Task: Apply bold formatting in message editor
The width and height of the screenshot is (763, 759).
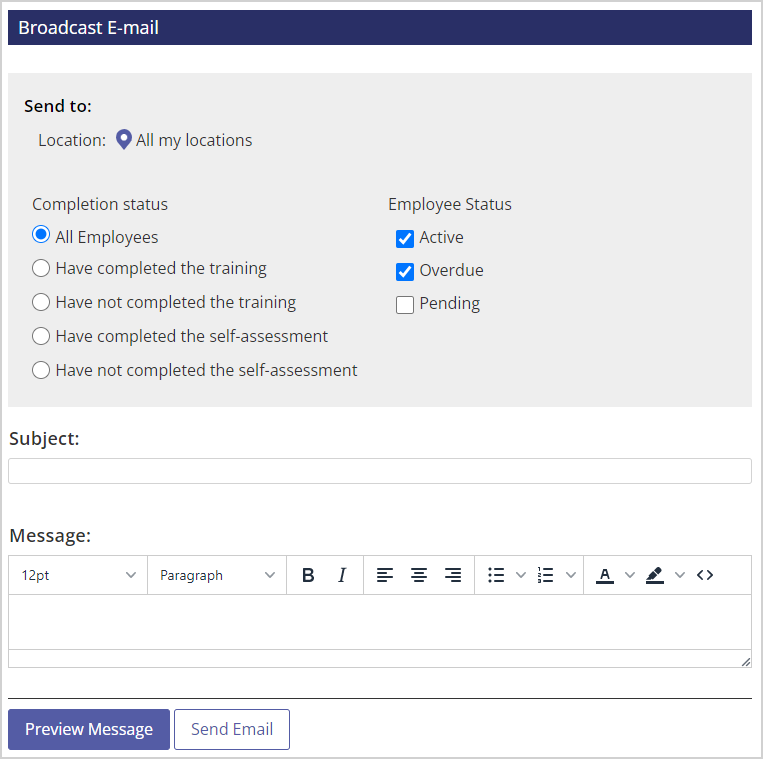Action: (308, 575)
